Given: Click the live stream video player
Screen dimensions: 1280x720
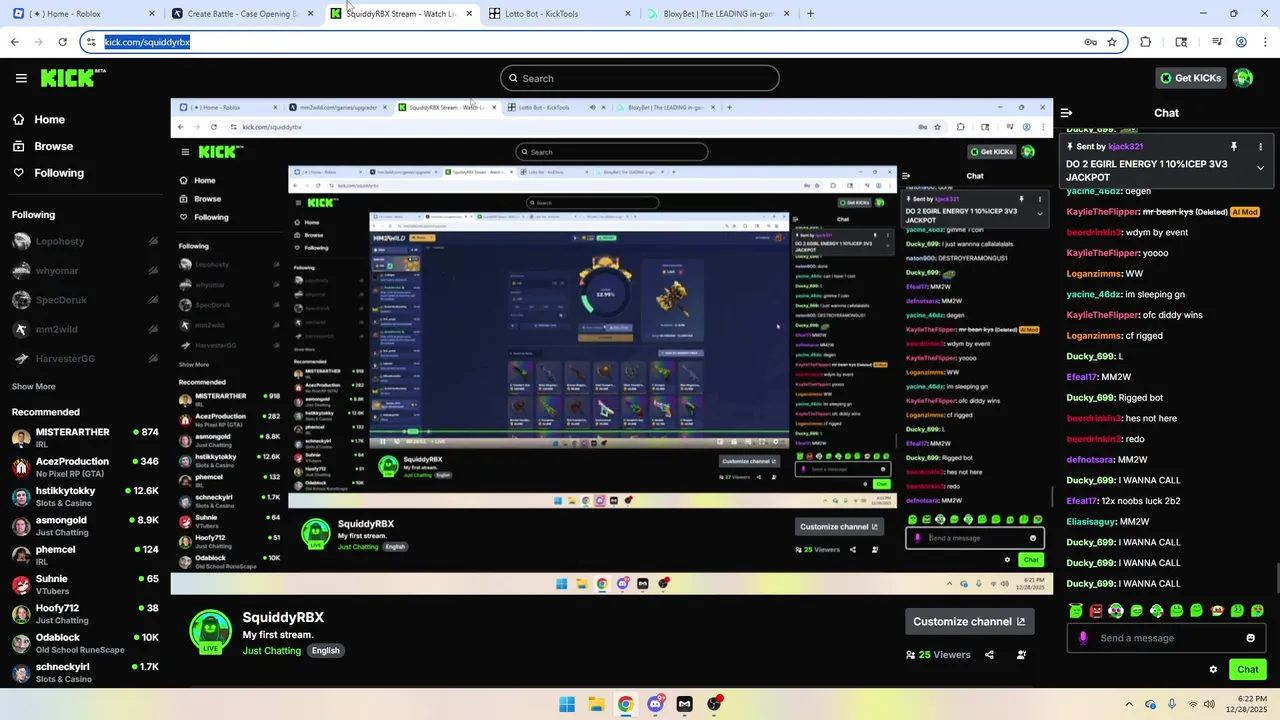Looking at the screenshot, I should click(x=611, y=346).
